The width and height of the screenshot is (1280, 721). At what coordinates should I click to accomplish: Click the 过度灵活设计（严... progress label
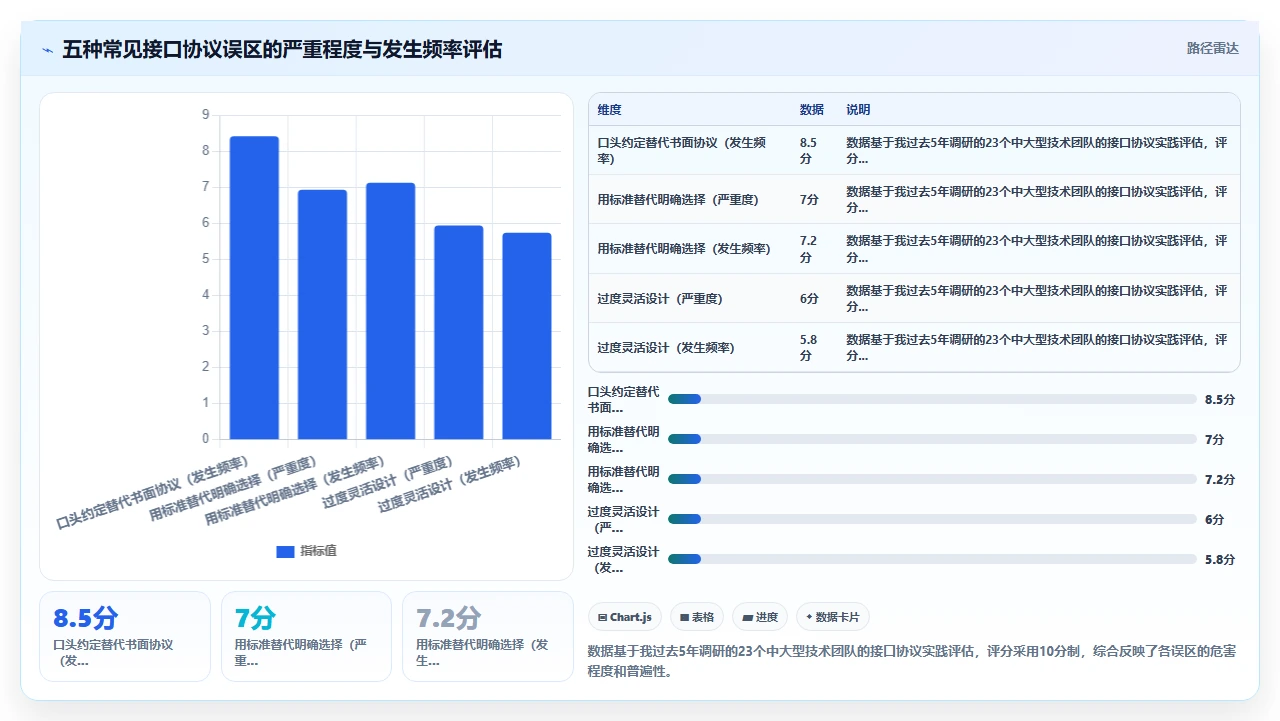tap(623, 519)
